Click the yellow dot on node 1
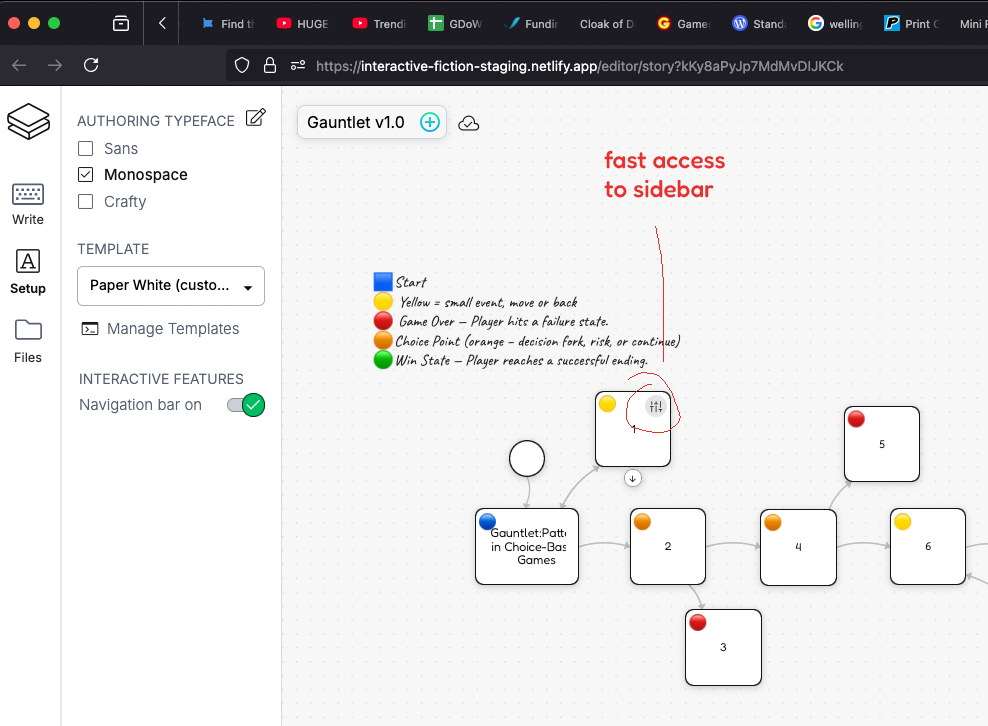 tap(607, 403)
